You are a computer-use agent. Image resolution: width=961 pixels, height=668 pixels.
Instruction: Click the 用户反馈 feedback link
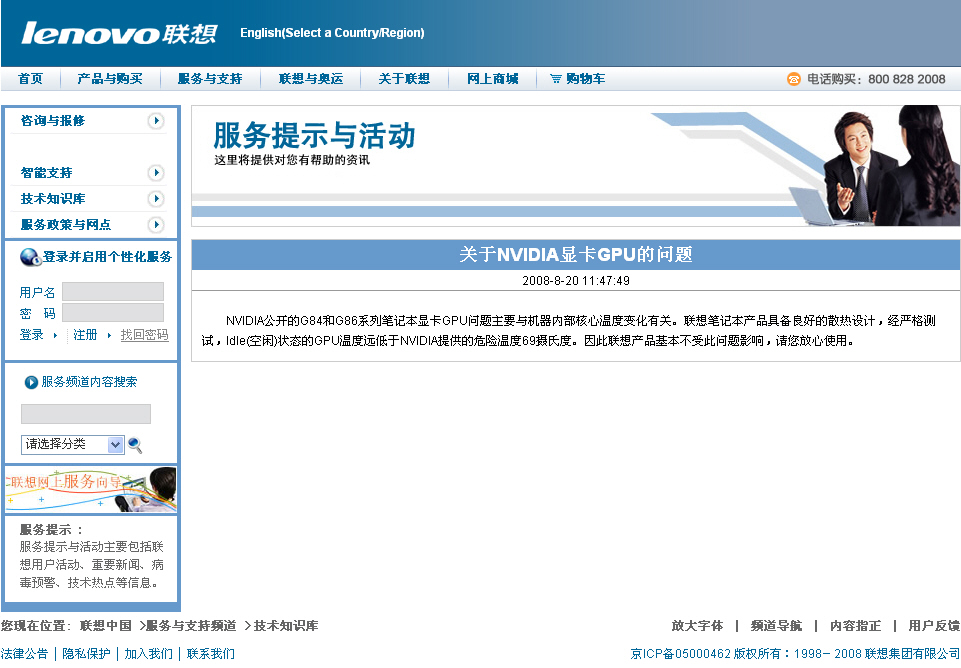(x=934, y=626)
